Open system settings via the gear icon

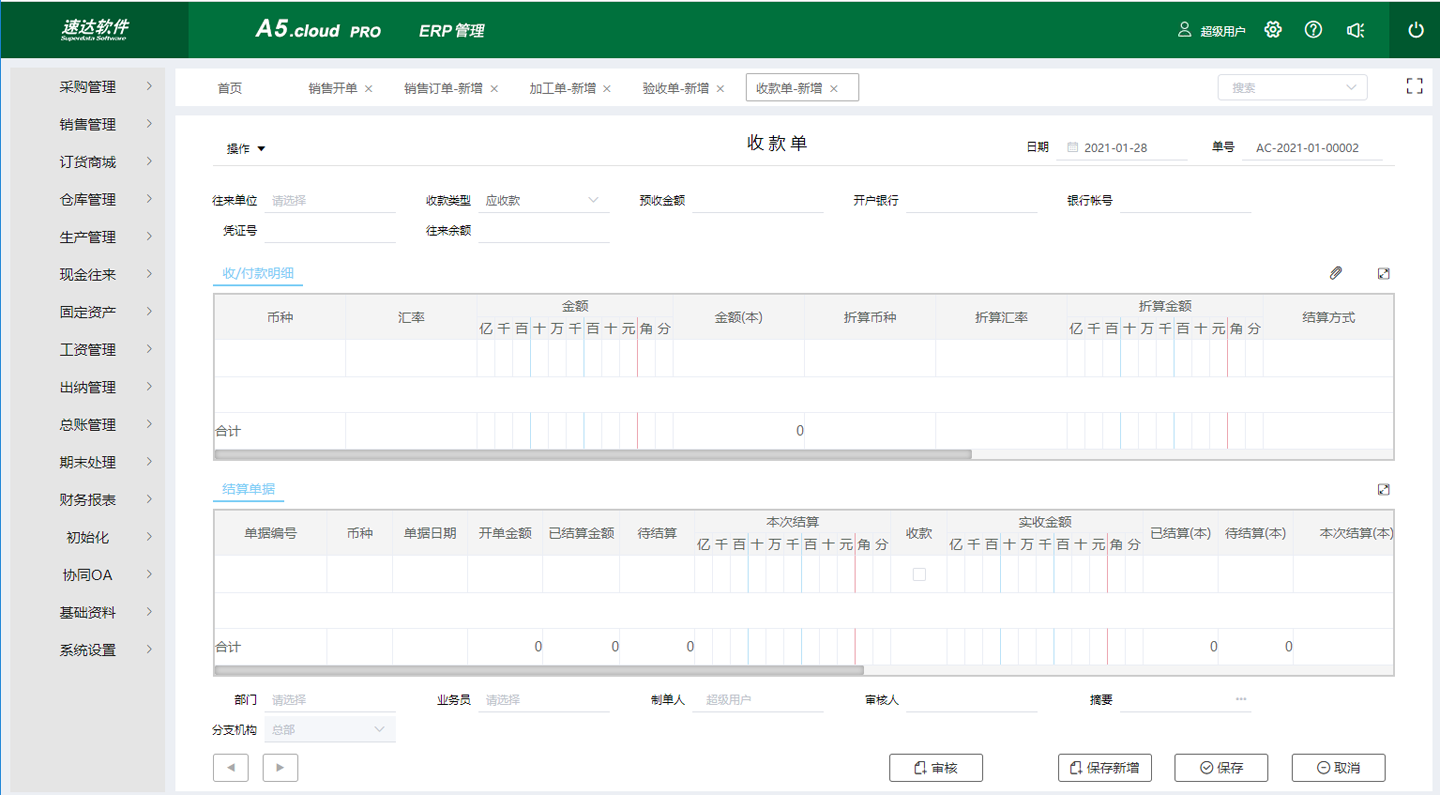[x=1272, y=30]
